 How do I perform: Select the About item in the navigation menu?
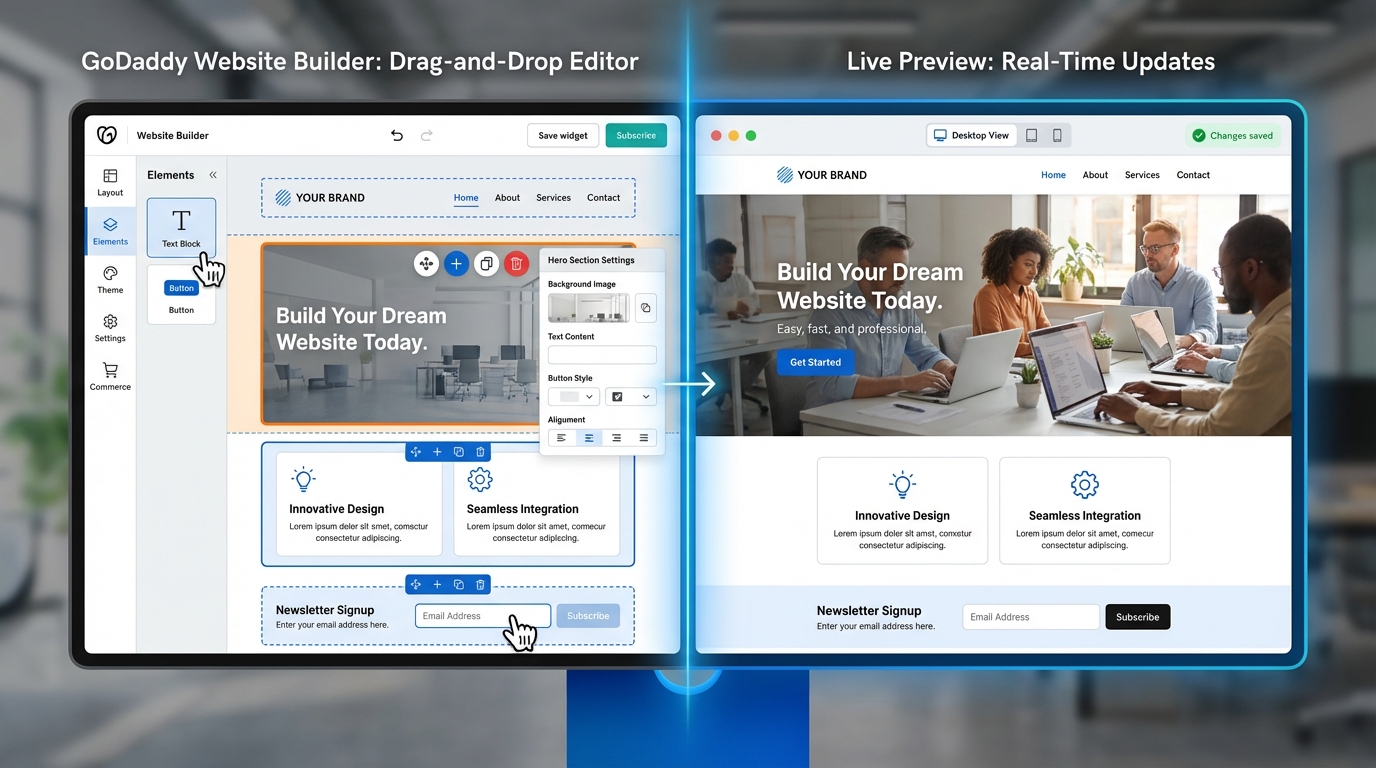(x=507, y=197)
